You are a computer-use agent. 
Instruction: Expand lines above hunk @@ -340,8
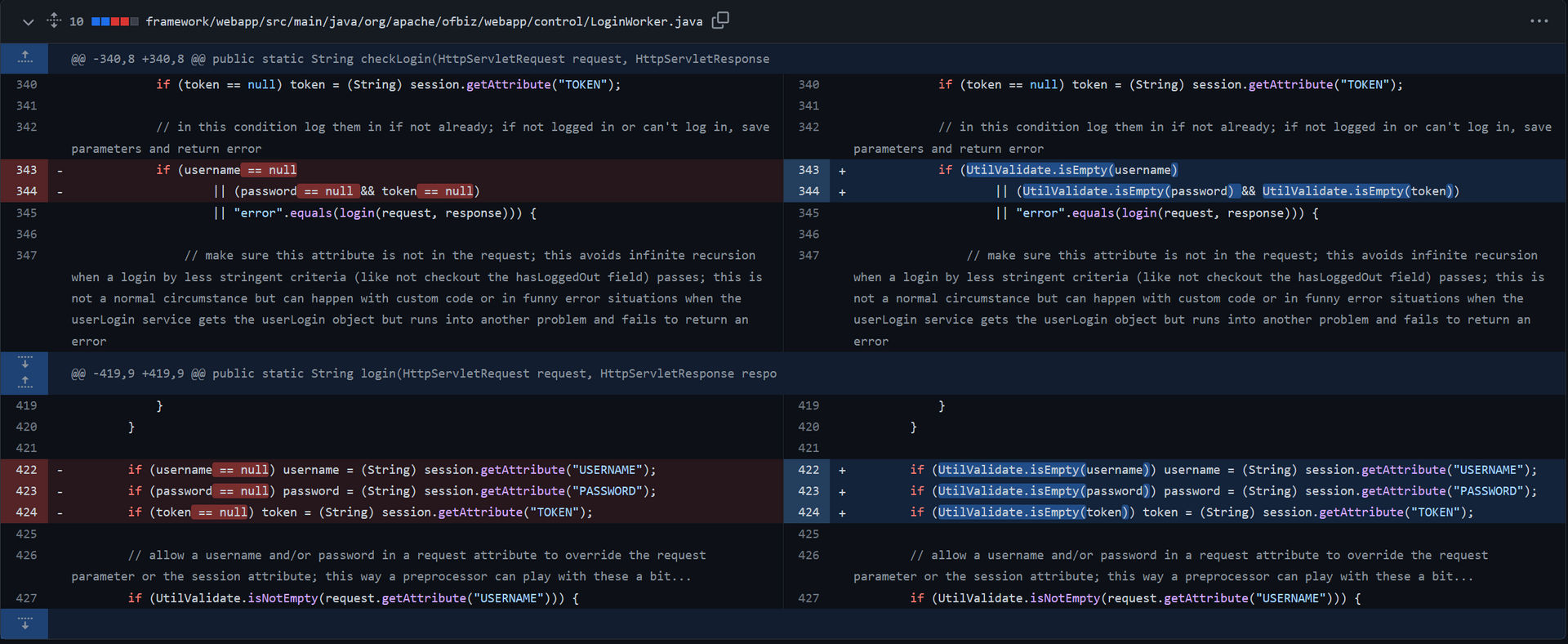click(x=24, y=58)
